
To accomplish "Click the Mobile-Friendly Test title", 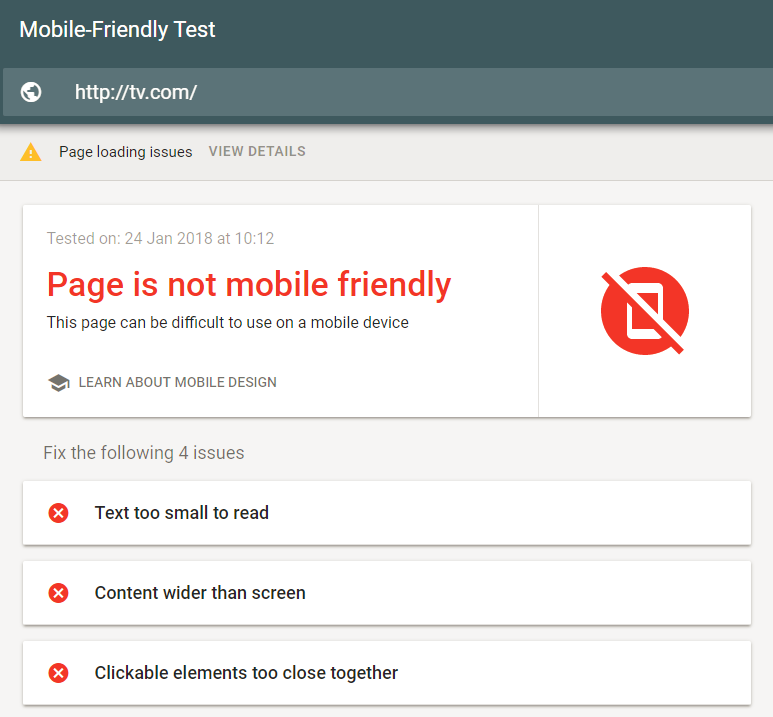I will coord(117,30).
